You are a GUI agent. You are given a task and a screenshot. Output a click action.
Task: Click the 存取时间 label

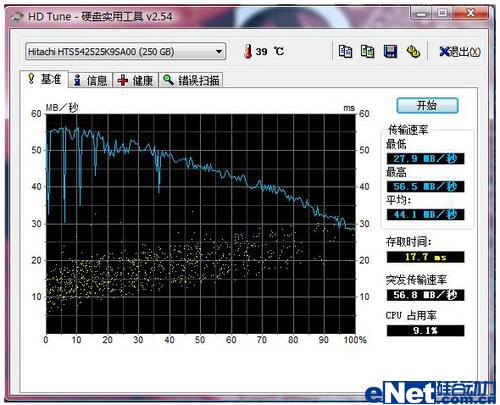tap(408, 241)
